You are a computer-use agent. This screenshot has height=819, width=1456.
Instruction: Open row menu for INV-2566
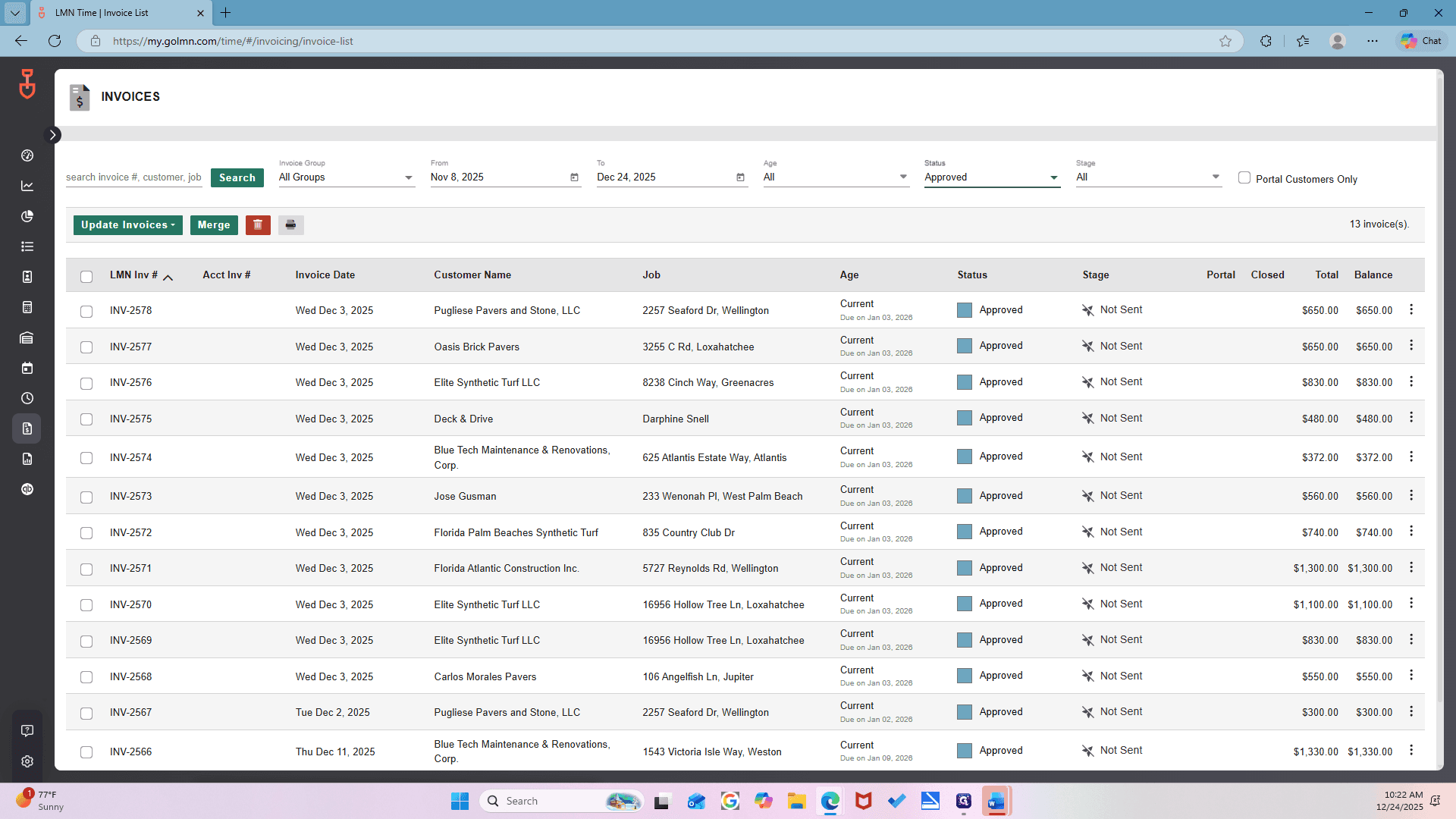pyautogui.click(x=1411, y=751)
